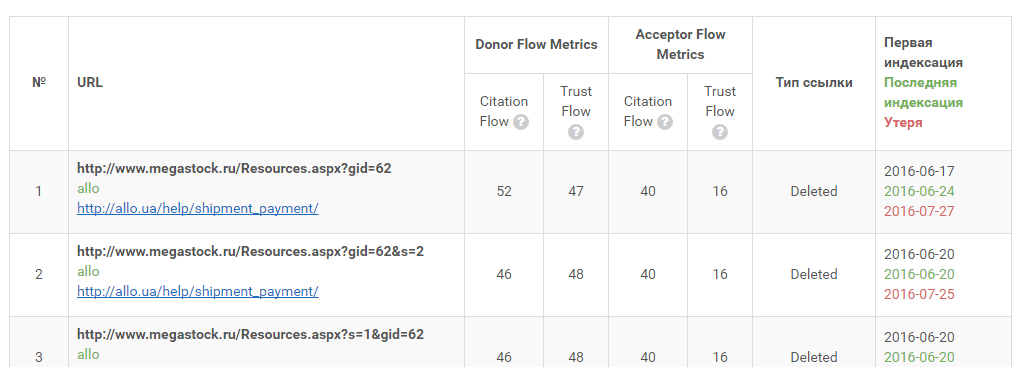The image size is (1017, 367).
Task: Select megastock.ru URL ending gid=62&s=2
Action: (x=250, y=251)
